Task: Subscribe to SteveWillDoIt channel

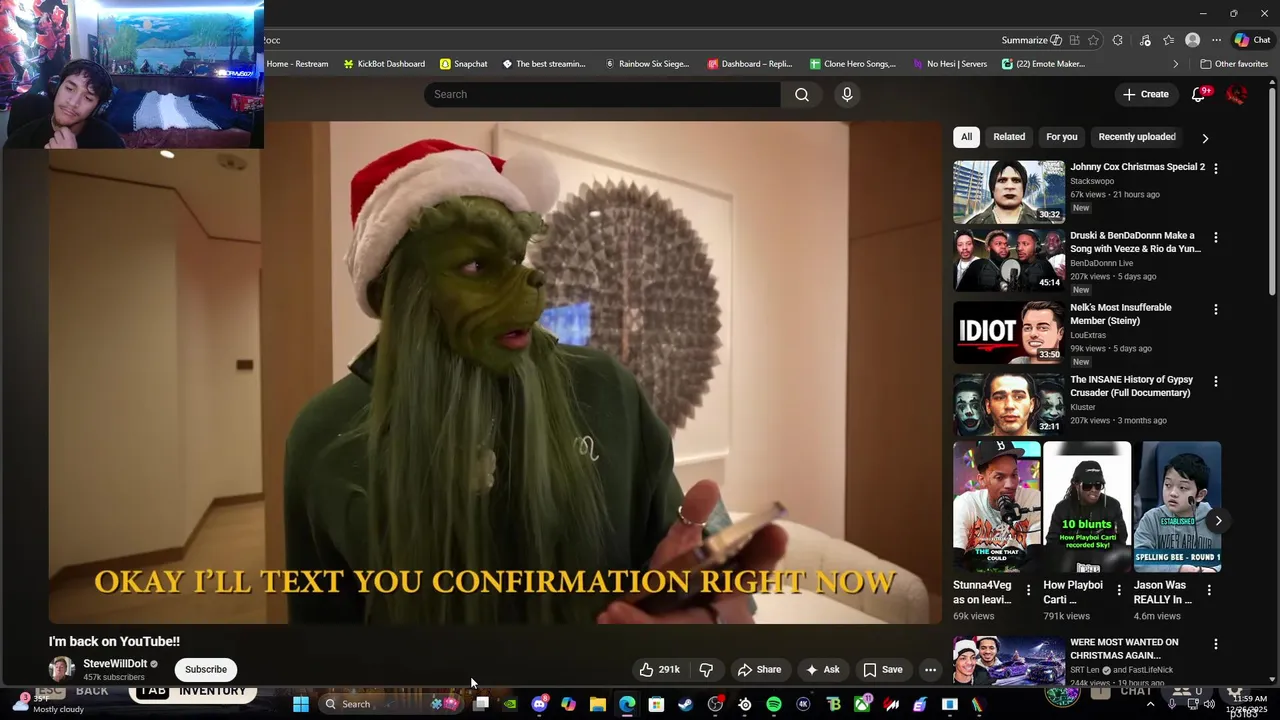Action: coord(206,670)
